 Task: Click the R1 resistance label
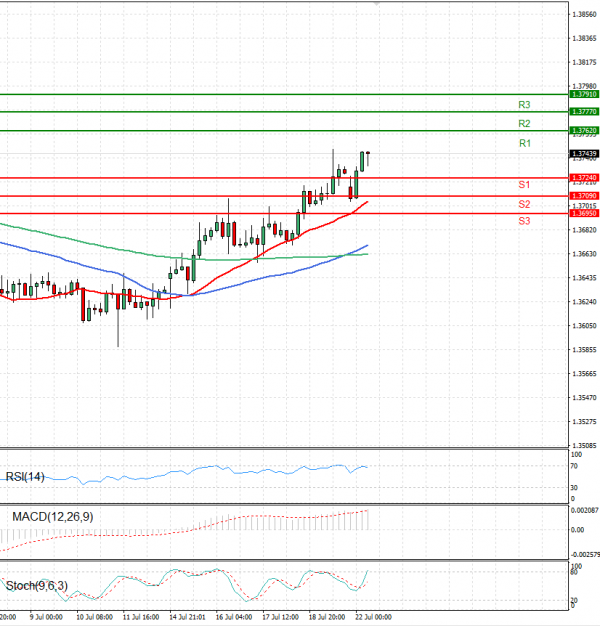pyautogui.click(x=525, y=143)
